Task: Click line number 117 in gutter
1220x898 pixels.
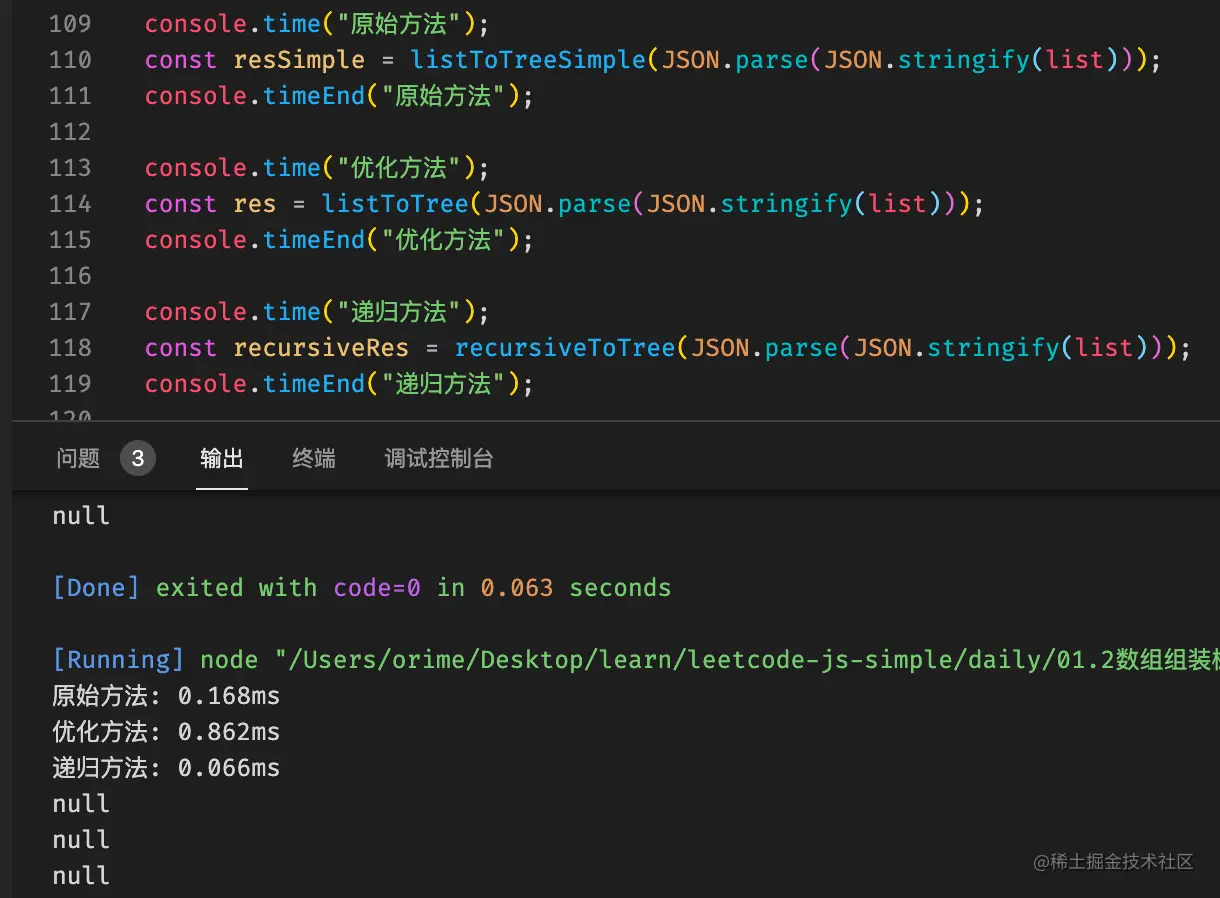Action: [x=70, y=312]
